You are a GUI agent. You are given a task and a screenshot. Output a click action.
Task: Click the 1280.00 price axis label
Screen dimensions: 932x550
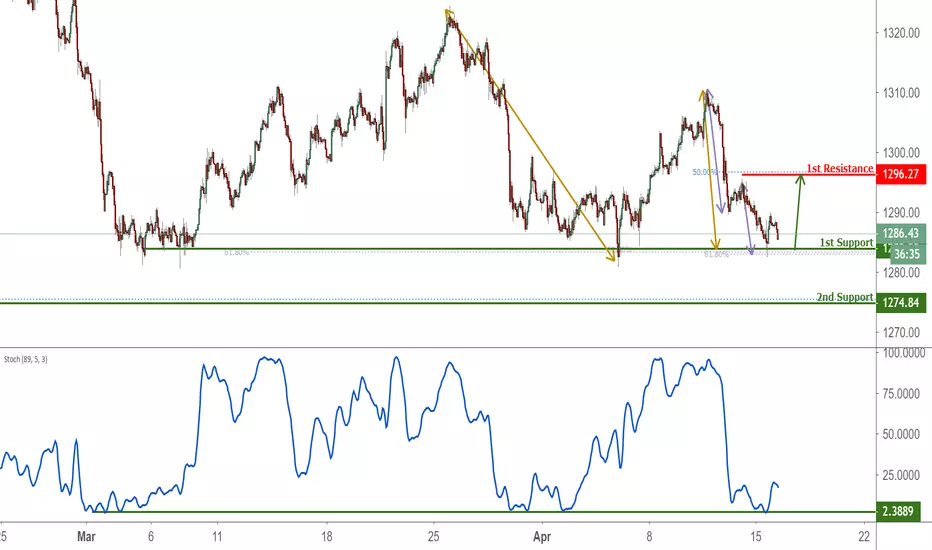pyautogui.click(x=901, y=272)
